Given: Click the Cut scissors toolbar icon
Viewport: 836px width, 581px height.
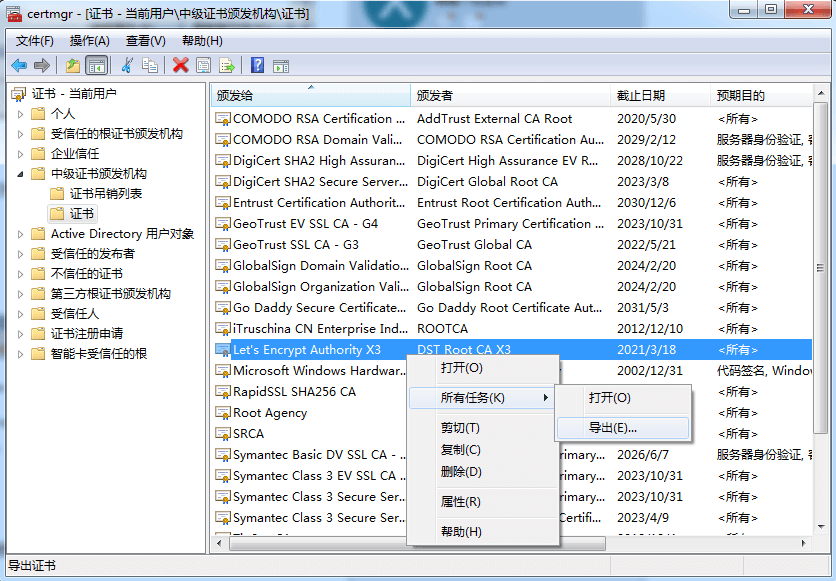Looking at the screenshot, I should (127, 66).
